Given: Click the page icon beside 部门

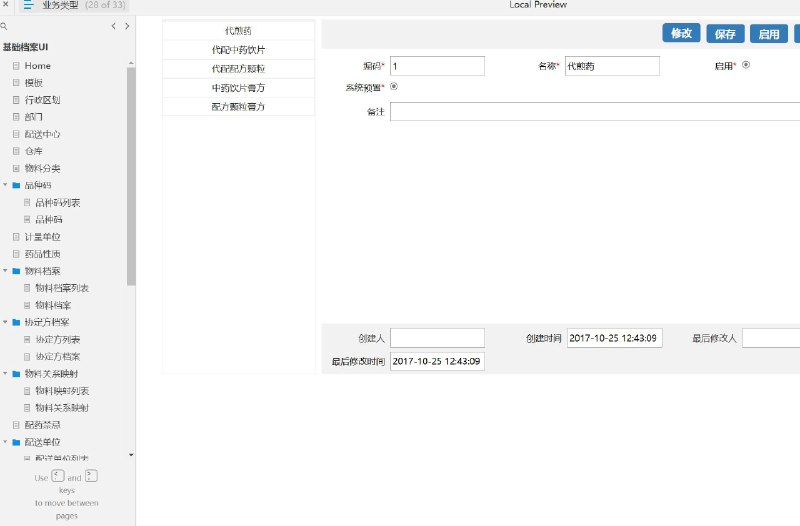Looking at the screenshot, I should [16, 117].
